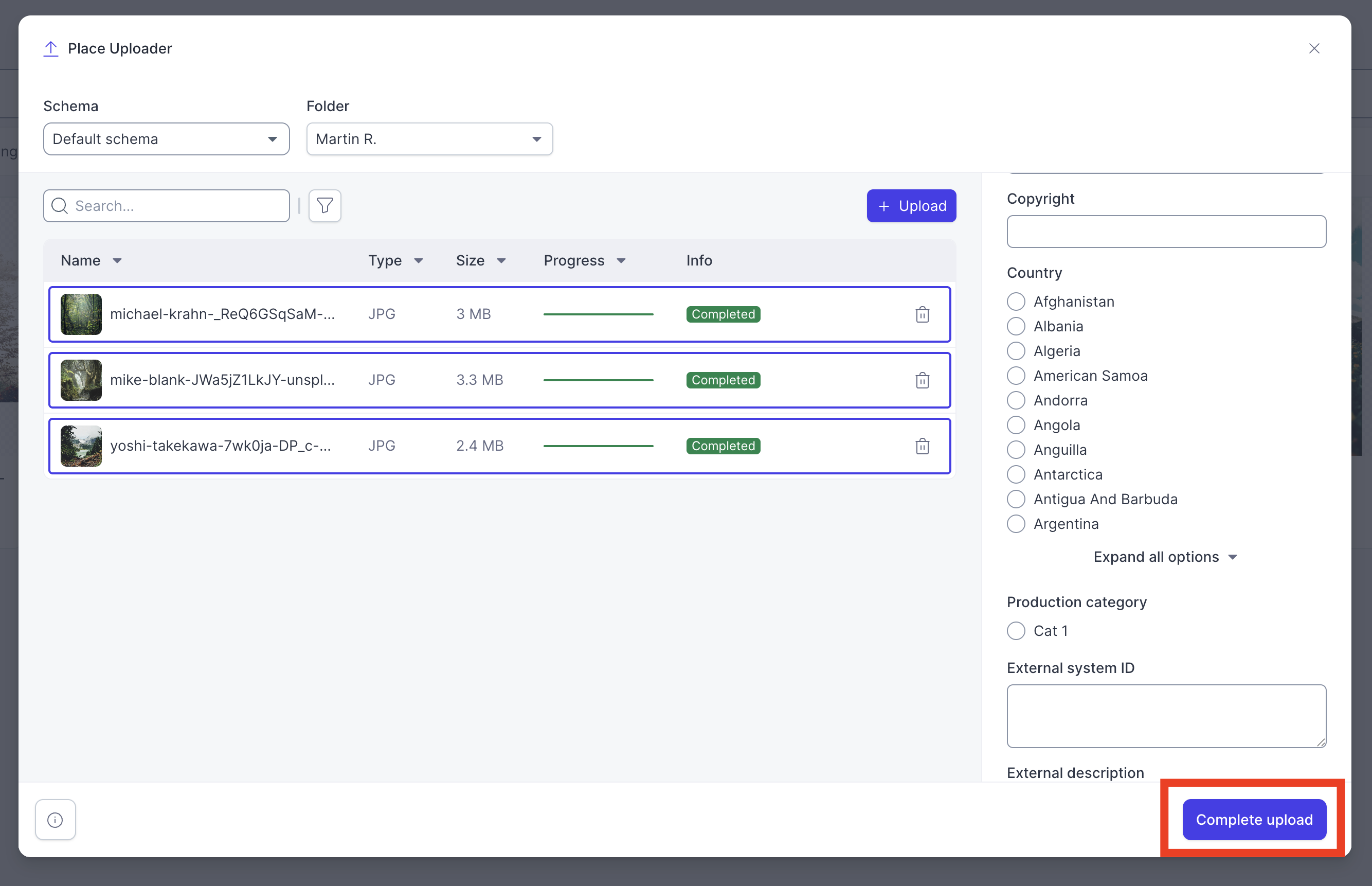Select Argentina as country
1372x886 pixels.
click(x=1016, y=524)
